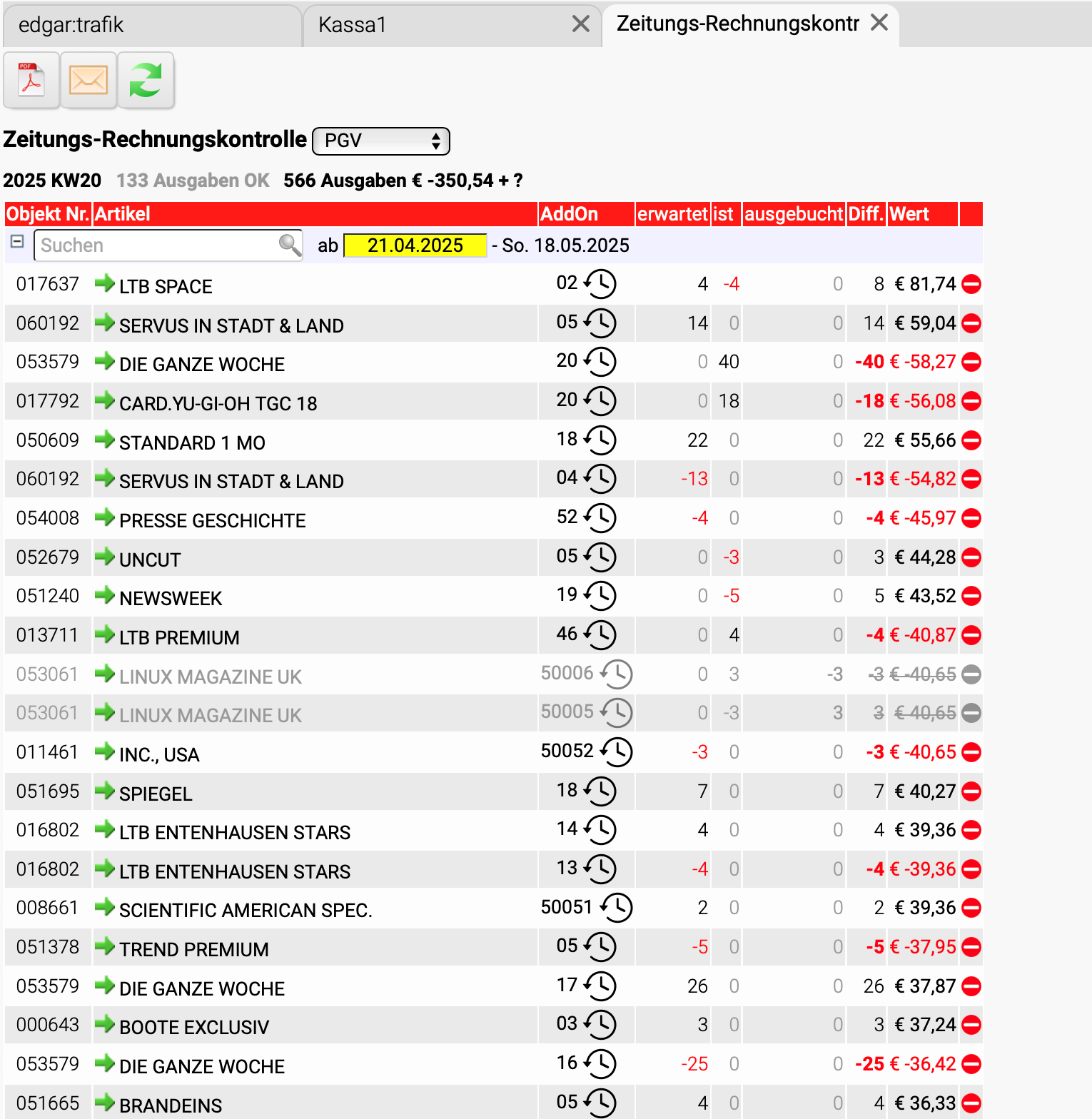Click the value € 81,74

pos(925,284)
